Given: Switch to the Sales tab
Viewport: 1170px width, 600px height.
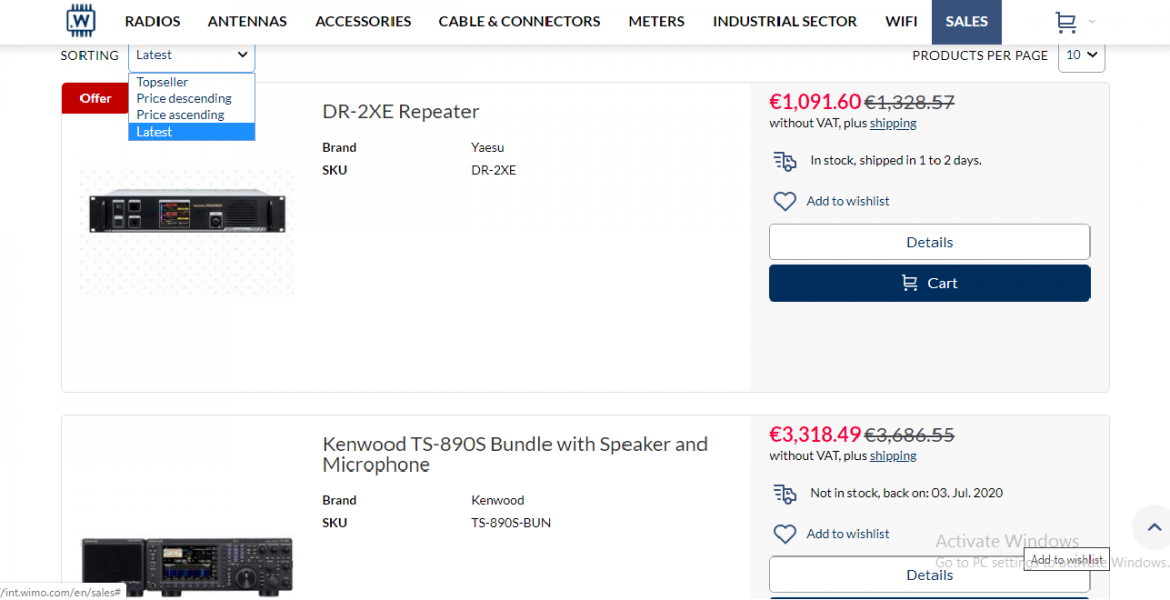Looking at the screenshot, I should point(966,21).
